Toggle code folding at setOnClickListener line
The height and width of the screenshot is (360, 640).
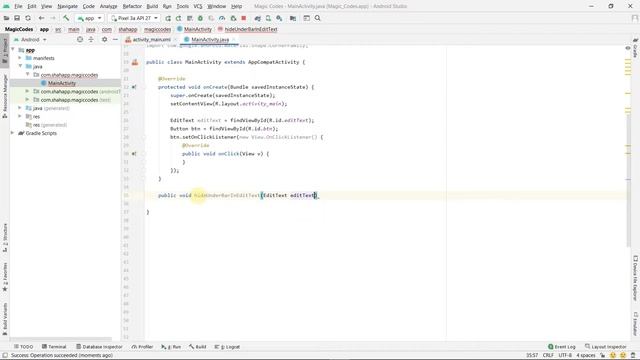144,137
